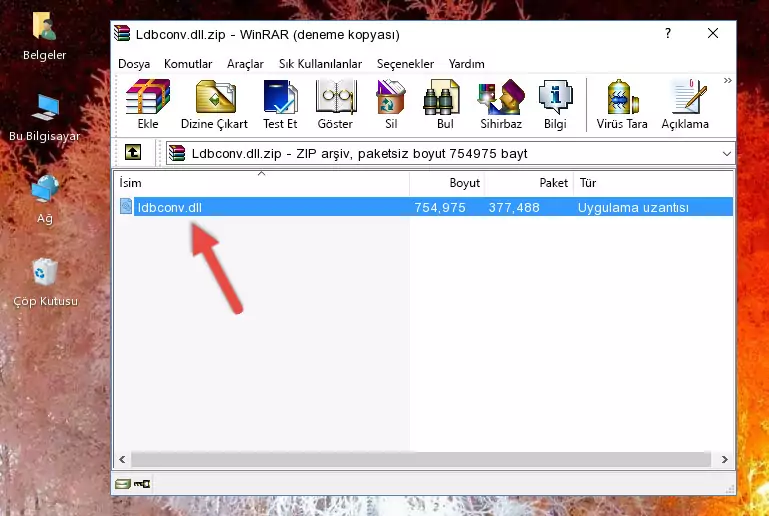The width and height of the screenshot is (769, 516).
Task: Click the Uygulama uzantısı type cell
Action: coord(633,207)
